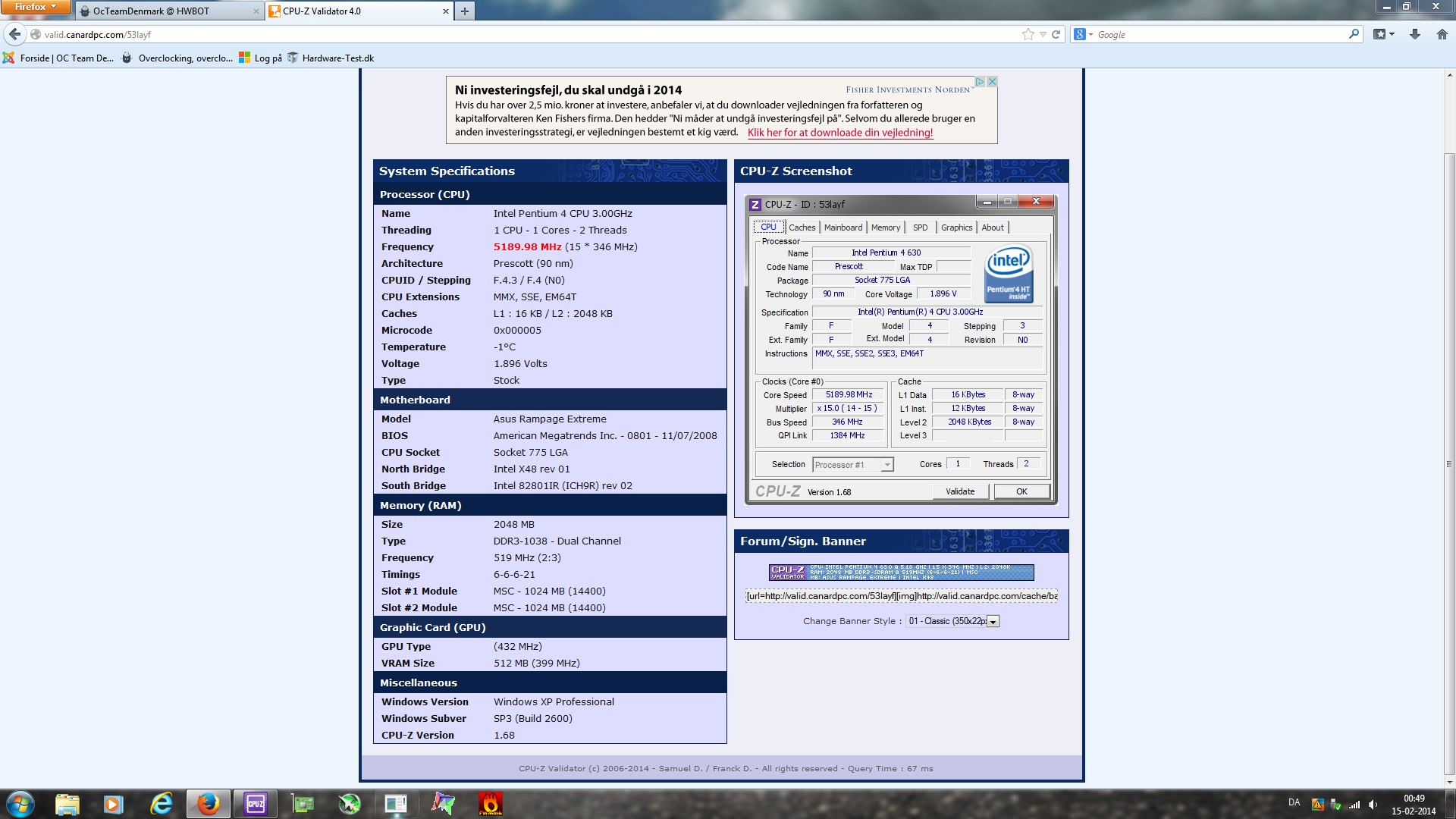Click the forum banner URL code field
The image size is (1456, 819).
(x=902, y=596)
